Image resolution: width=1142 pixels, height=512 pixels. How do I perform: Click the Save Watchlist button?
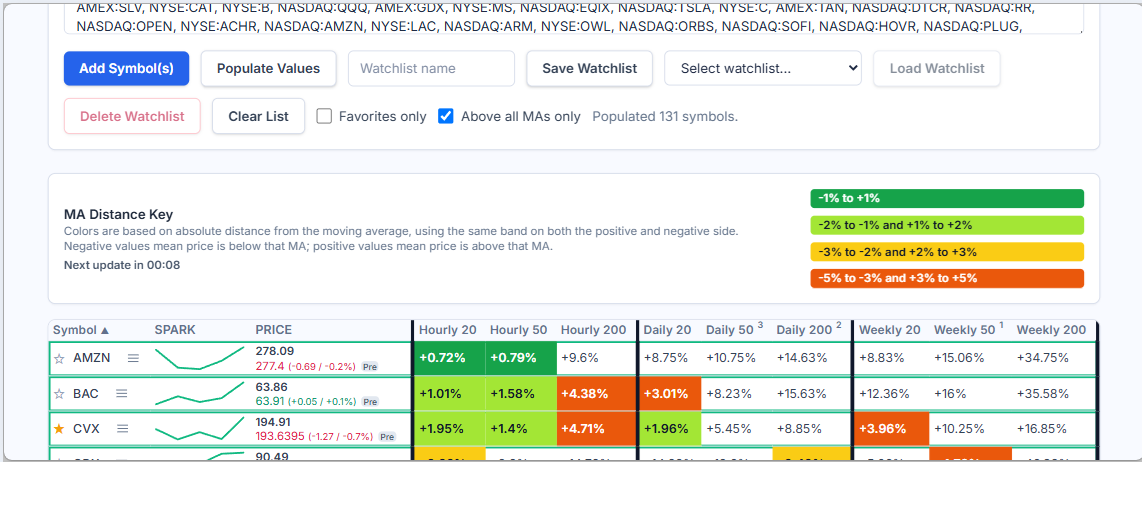click(x=589, y=68)
